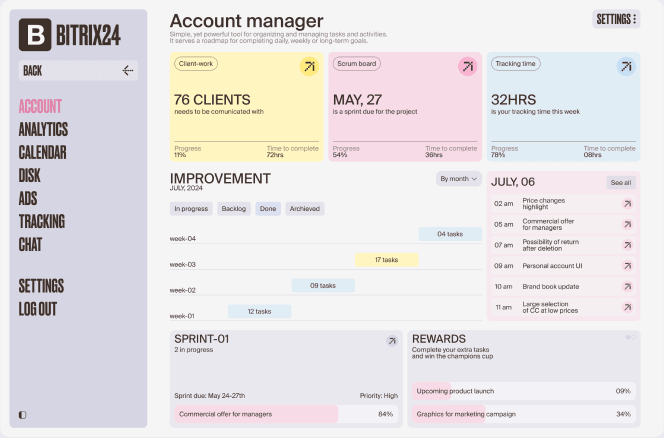Click the JULY, 06 heading
Viewport: 664px width, 438px height.
click(x=513, y=182)
